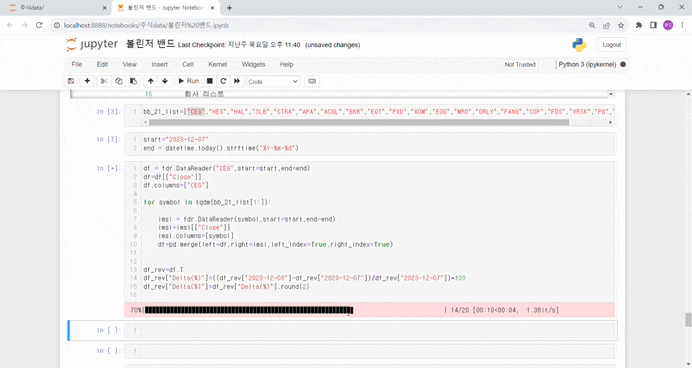Open the File menu

coord(77,64)
